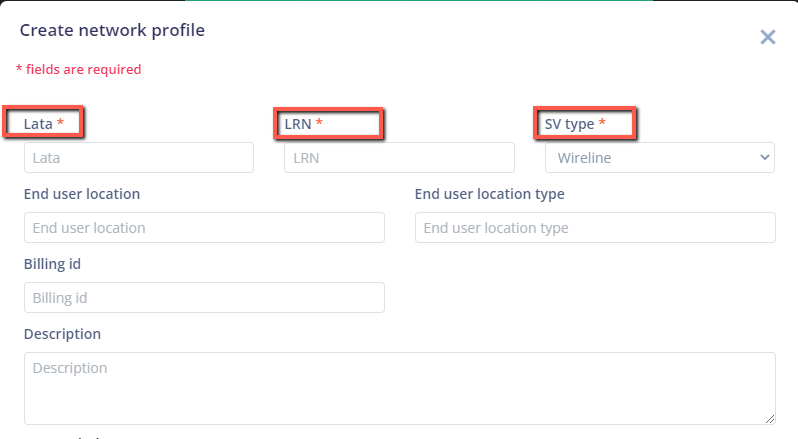Click the red fields are required notice
798x439 pixels.
[79, 70]
